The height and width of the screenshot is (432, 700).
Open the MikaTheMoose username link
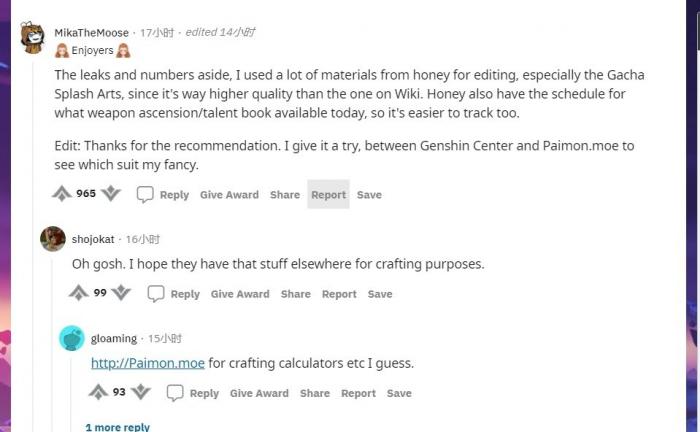(x=91, y=33)
